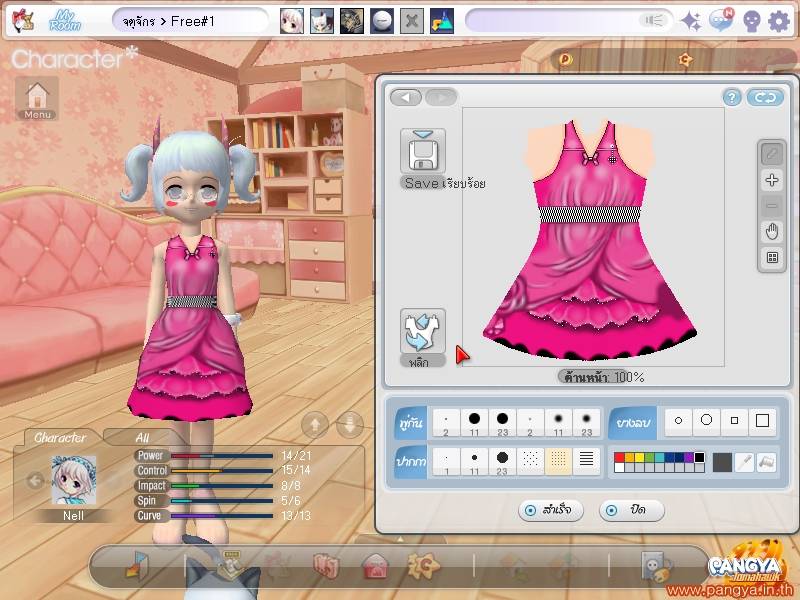Select the highlighted dense dot pattern pen
800x600 pixels.
(559, 461)
